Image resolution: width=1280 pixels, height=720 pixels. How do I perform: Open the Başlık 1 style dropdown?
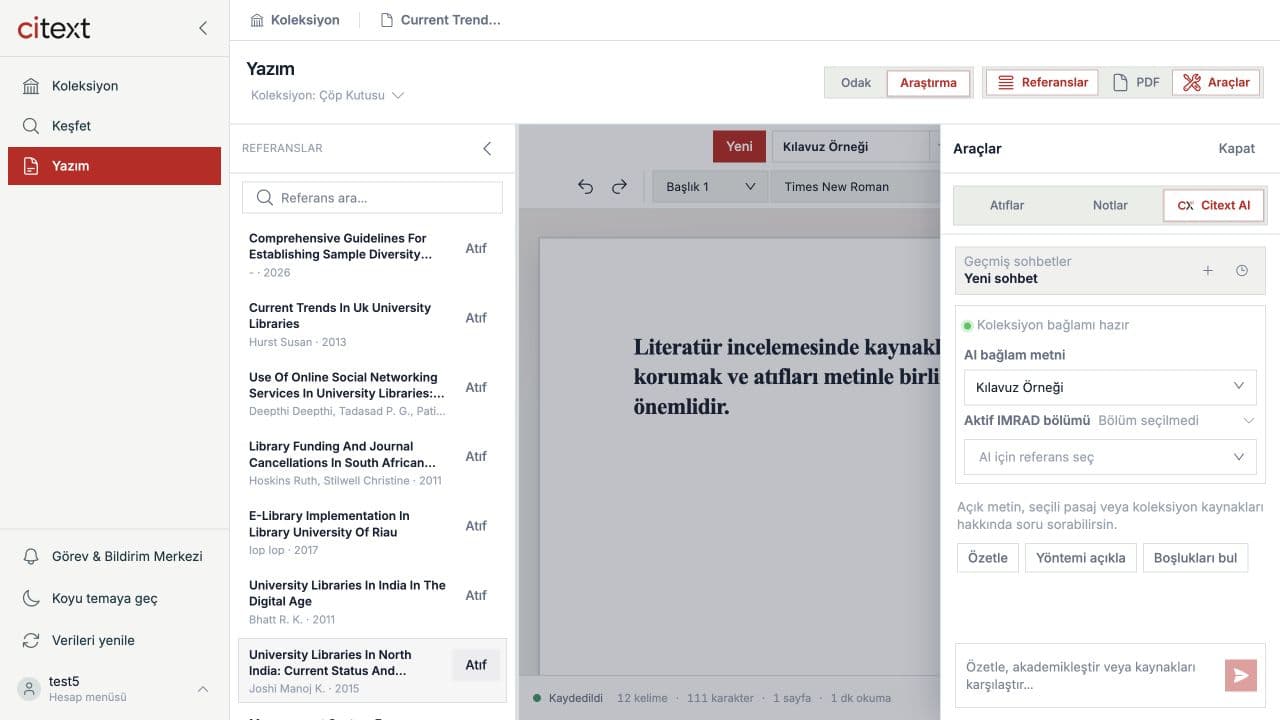tap(710, 187)
